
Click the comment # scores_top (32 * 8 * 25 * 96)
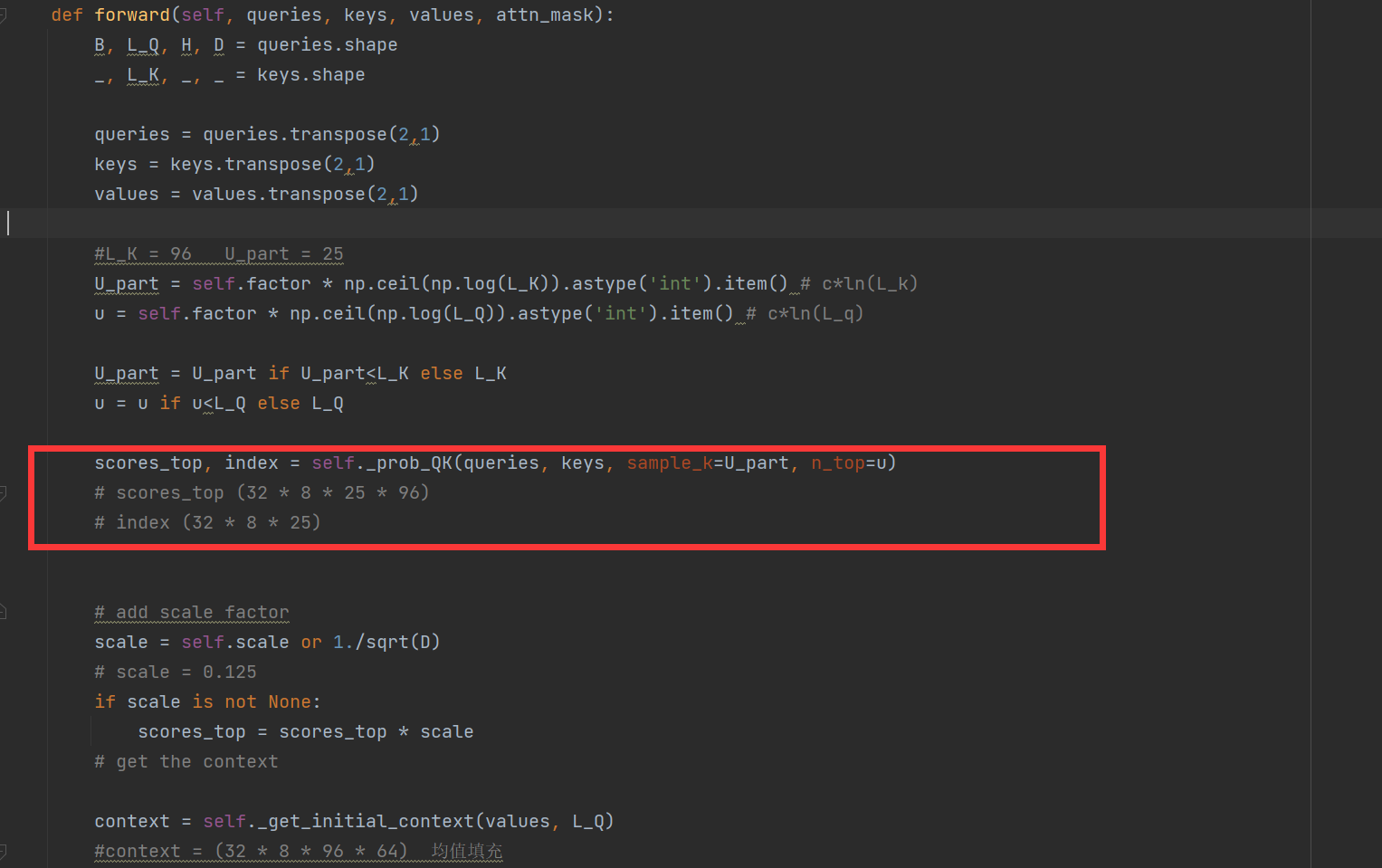(262, 492)
